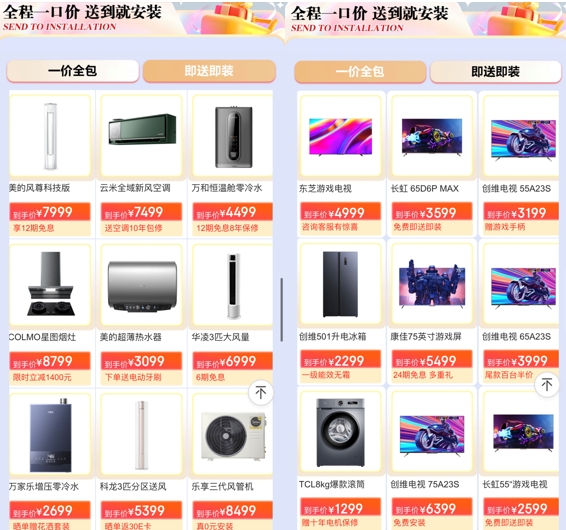566x530 pixels.
Task: Click 到手价¥7999 price tag
Action: (50, 212)
